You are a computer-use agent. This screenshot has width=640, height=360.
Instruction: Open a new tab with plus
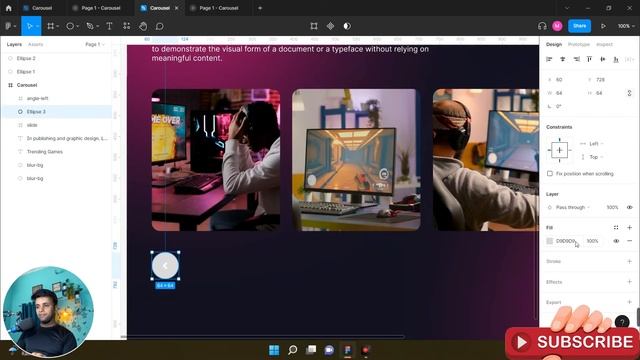(260, 8)
